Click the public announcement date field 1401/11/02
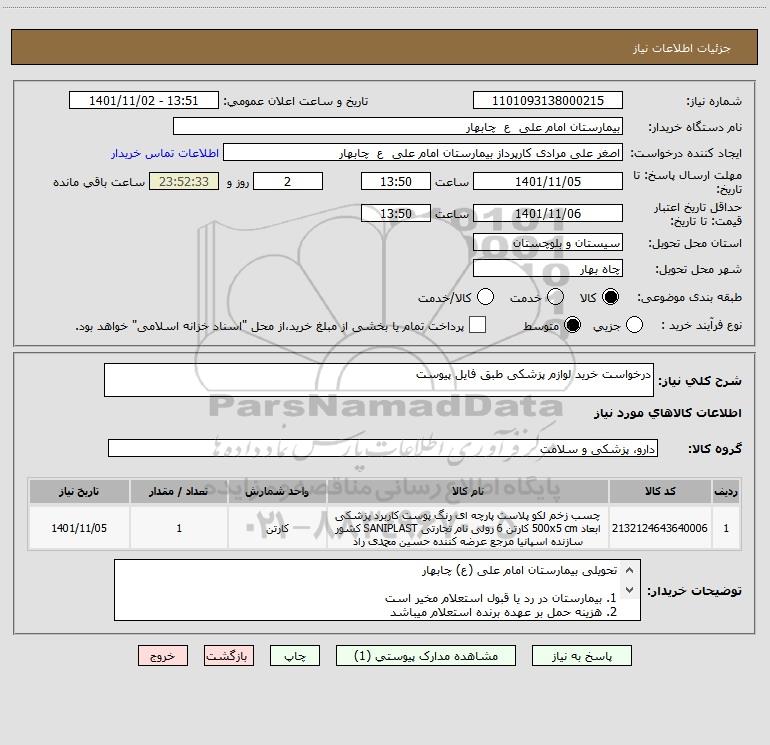Screen dimensions: 770x745 tap(144, 100)
